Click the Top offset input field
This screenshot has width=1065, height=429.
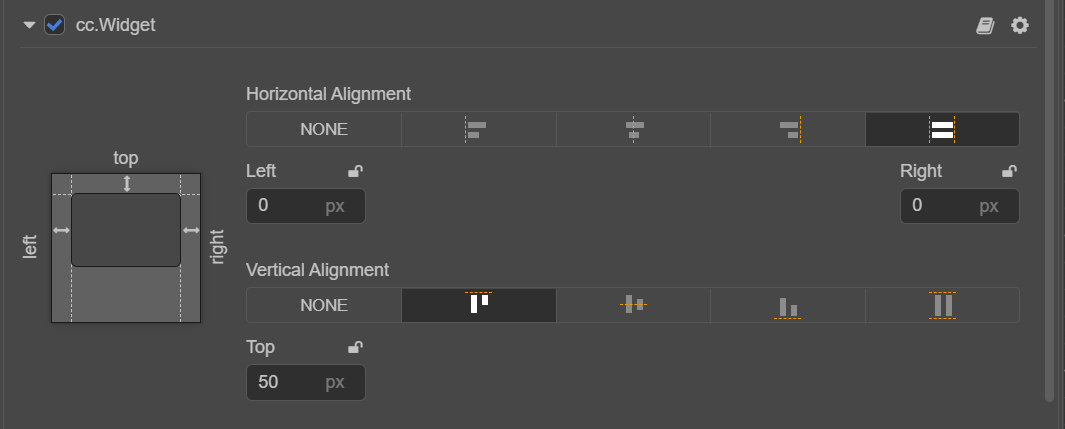click(x=287, y=382)
